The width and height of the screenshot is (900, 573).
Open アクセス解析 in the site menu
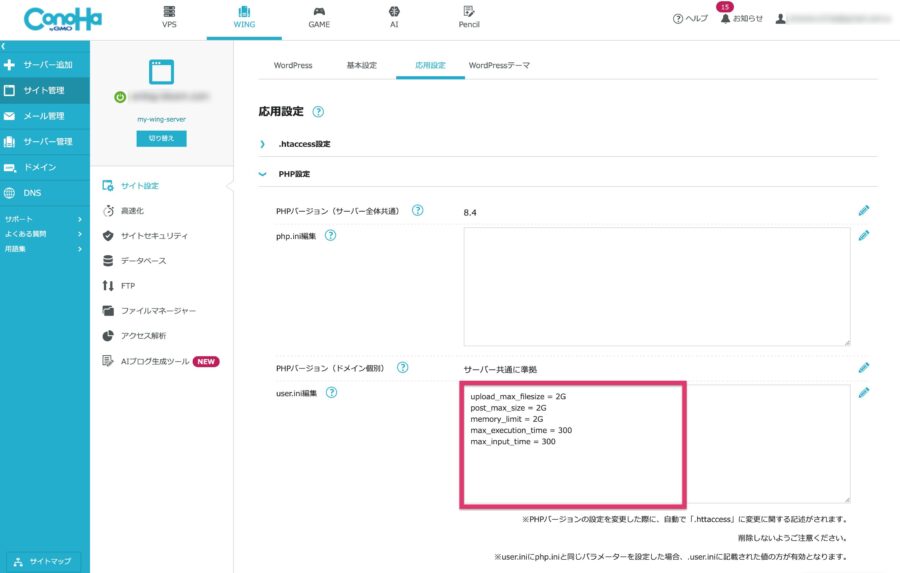(x=134, y=335)
